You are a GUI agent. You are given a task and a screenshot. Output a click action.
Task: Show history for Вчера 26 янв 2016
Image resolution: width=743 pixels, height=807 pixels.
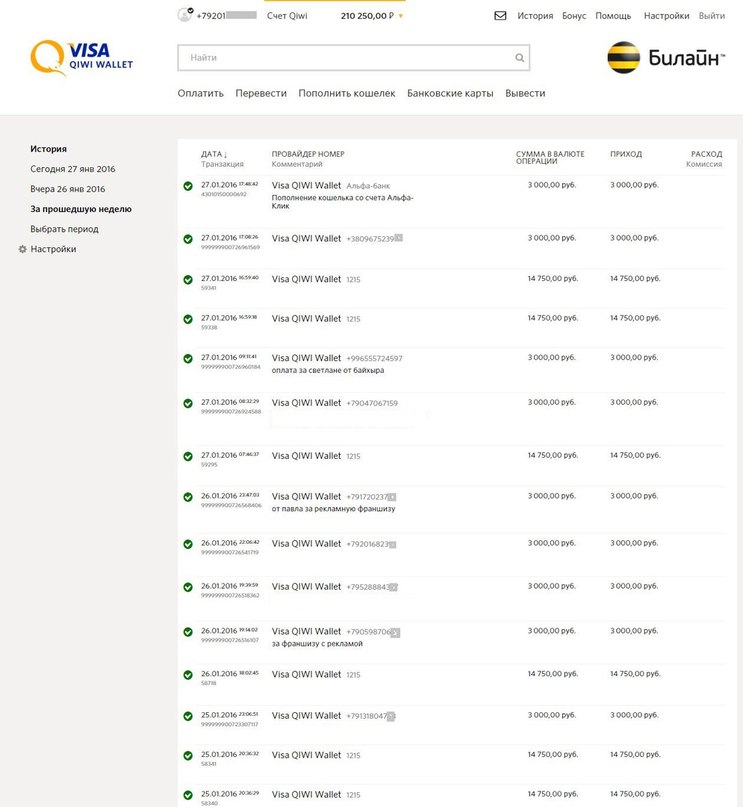click(67, 189)
